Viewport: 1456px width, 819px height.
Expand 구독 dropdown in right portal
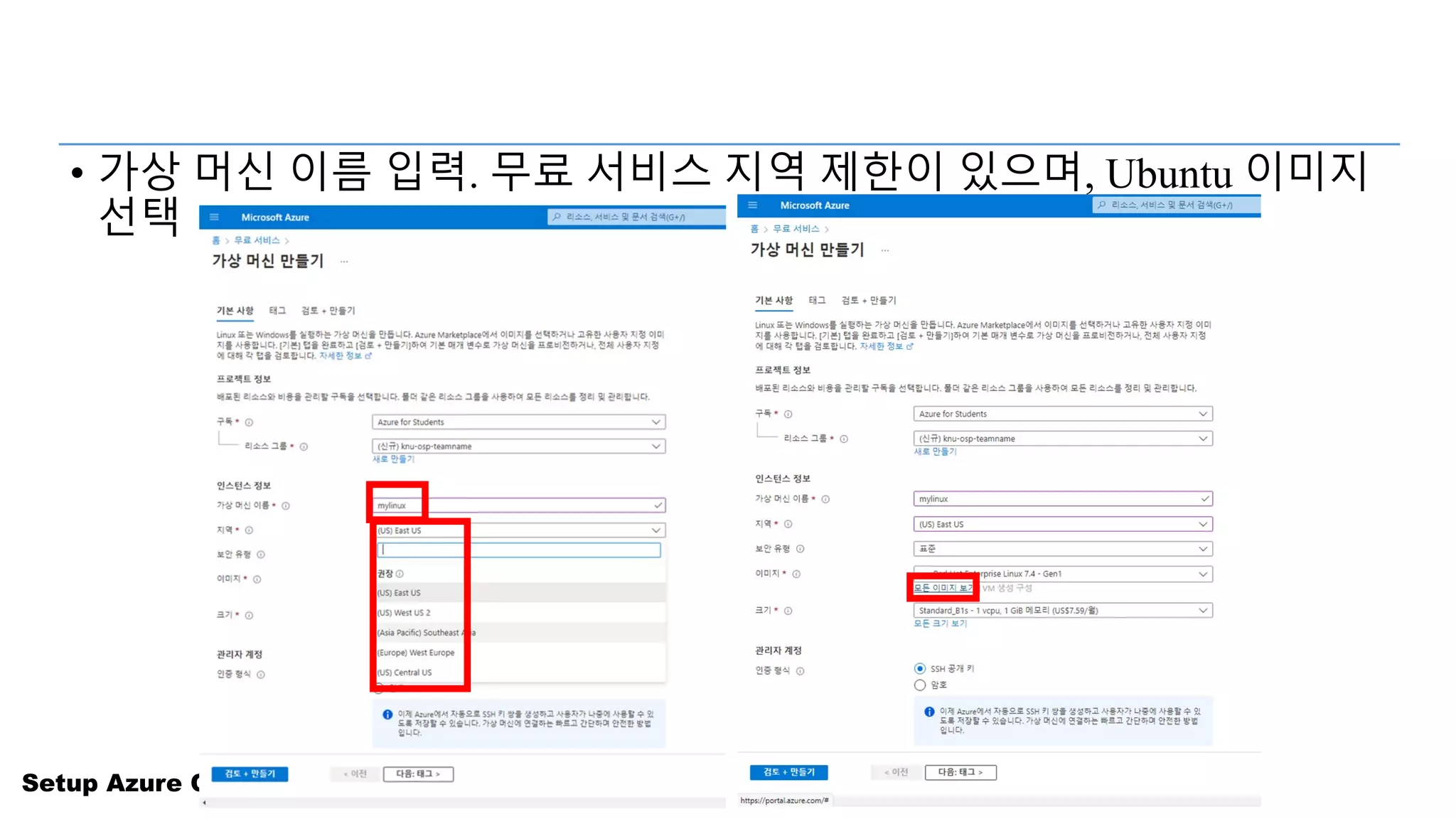click(x=1063, y=414)
